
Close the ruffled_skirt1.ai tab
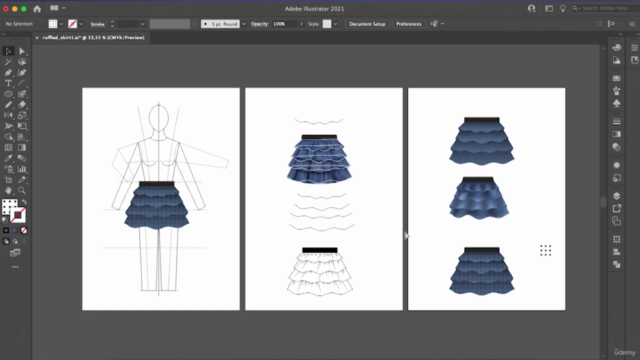37,38
